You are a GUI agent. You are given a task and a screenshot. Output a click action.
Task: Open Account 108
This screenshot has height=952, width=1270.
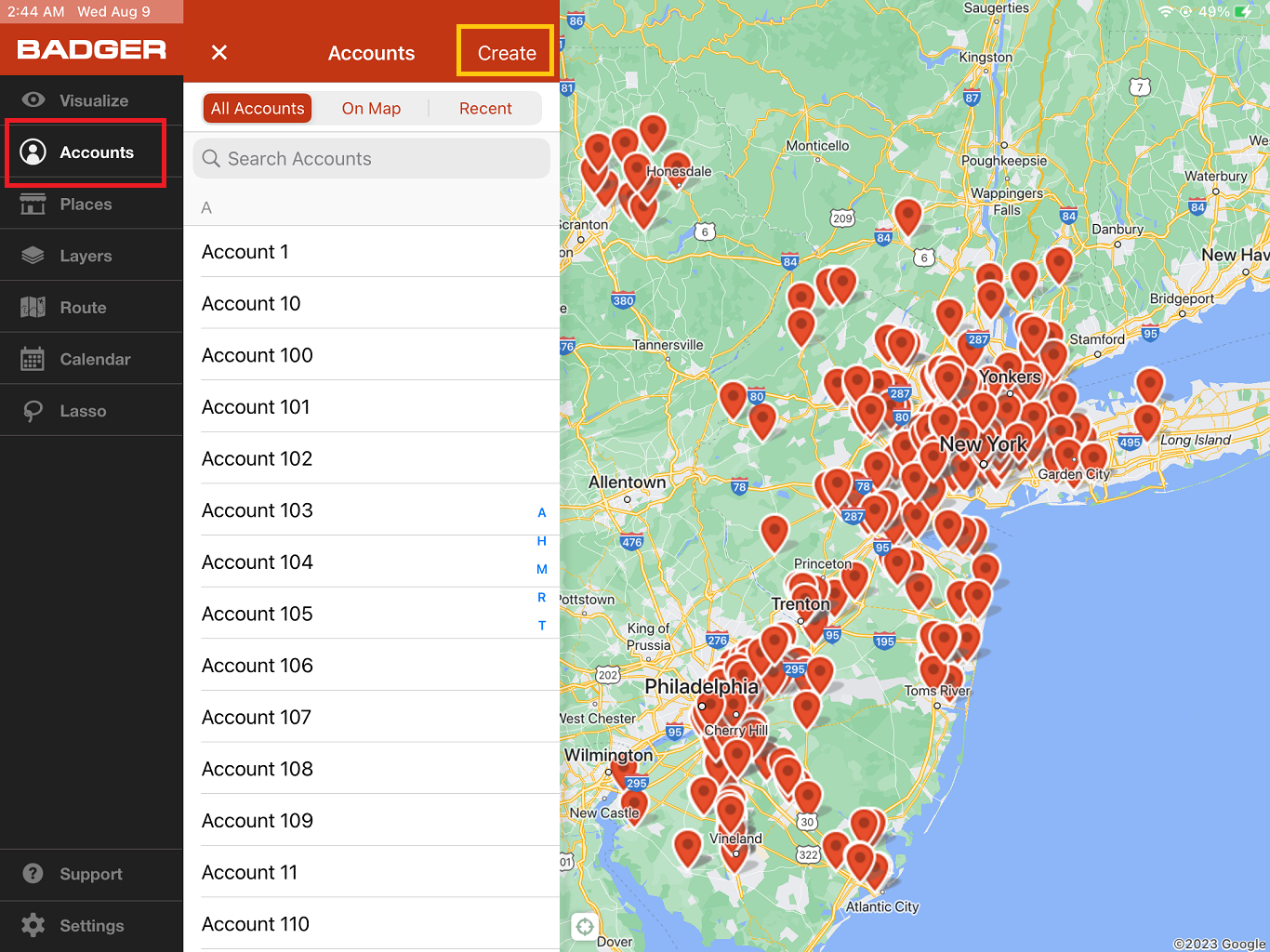(372, 769)
